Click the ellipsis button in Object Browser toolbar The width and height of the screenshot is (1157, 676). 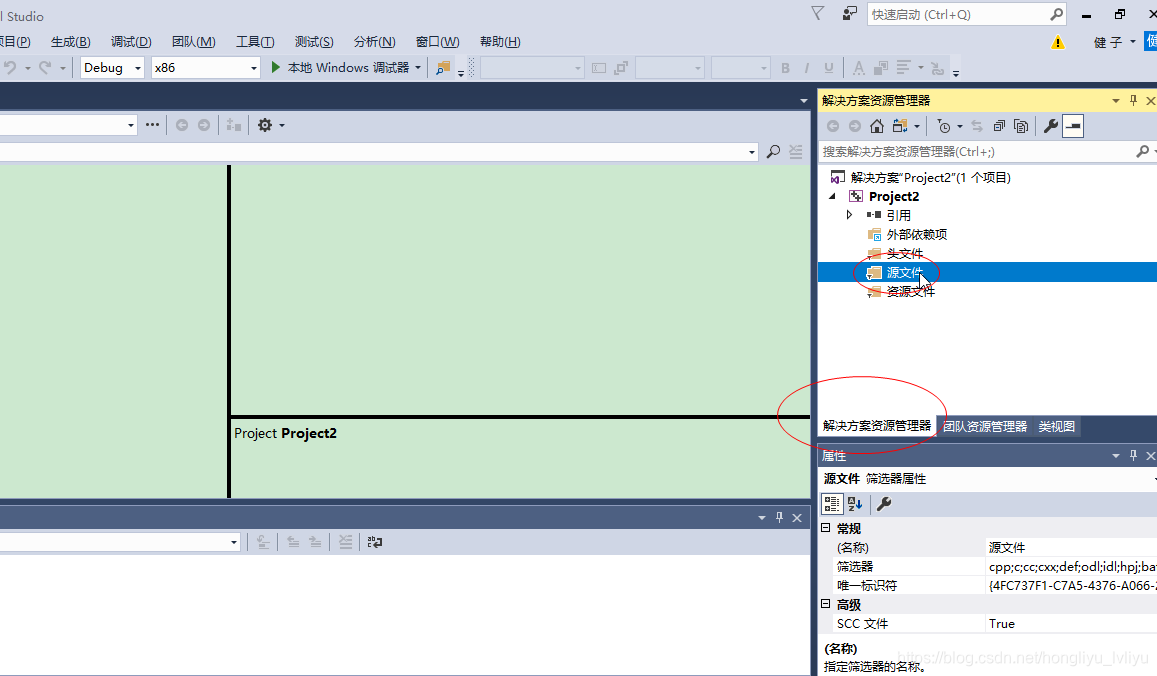[x=152, y=125]
